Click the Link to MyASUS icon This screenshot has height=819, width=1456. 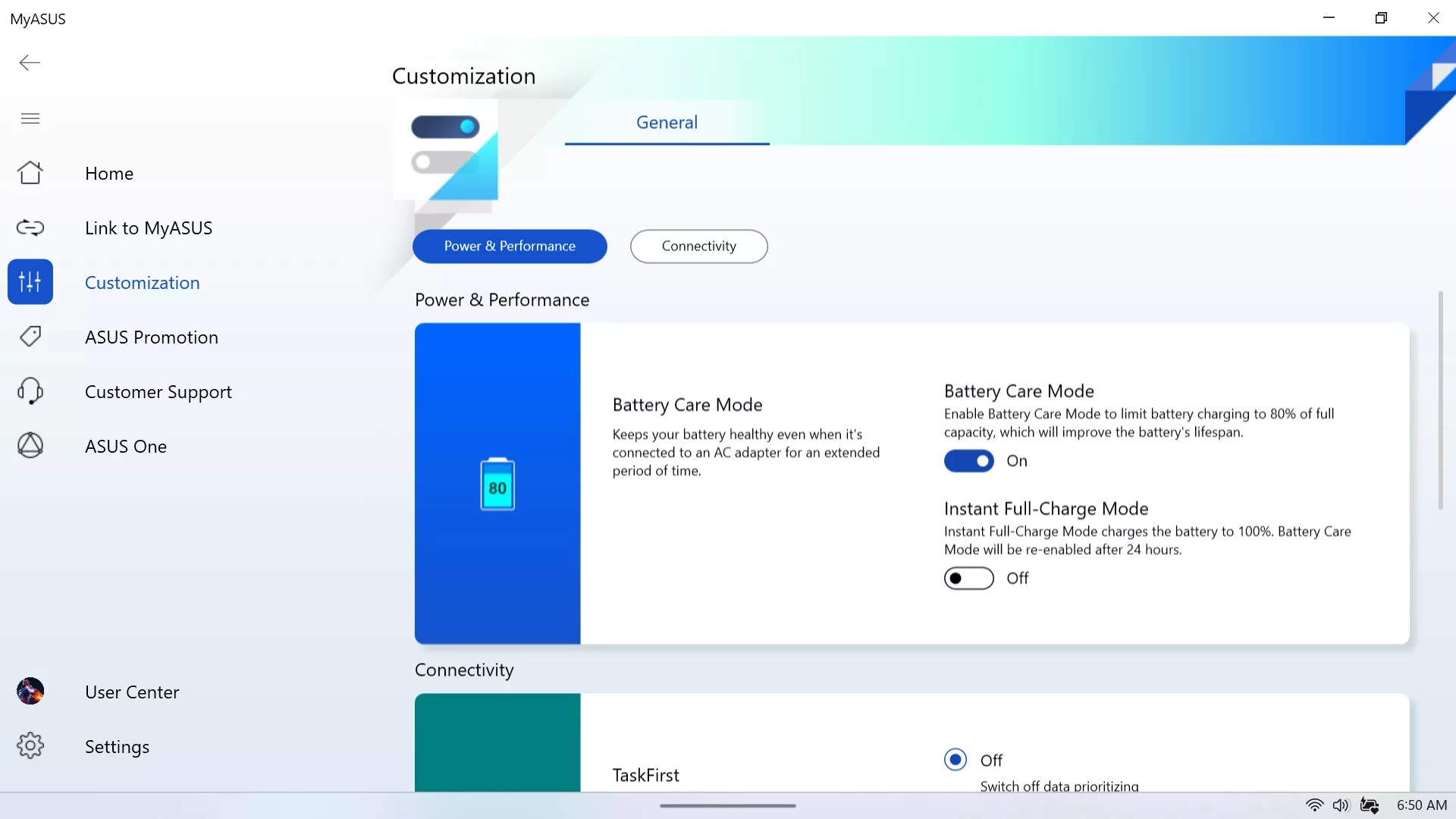click(x=30, y=227)
